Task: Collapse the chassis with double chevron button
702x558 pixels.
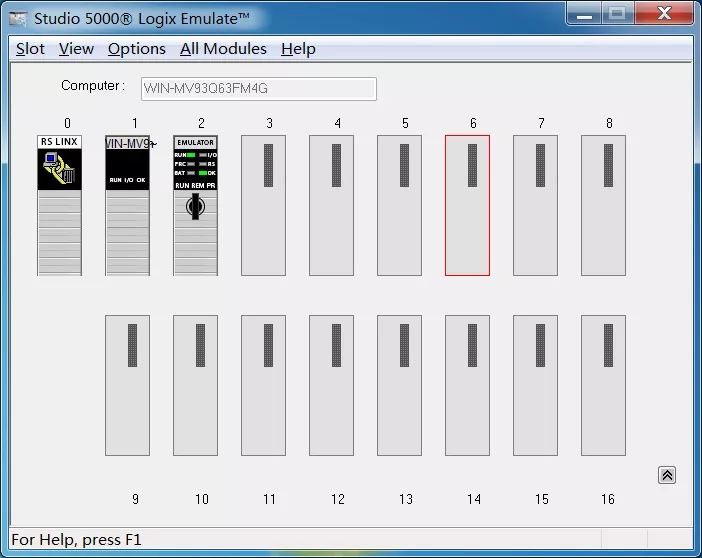Action: (667, 475)
